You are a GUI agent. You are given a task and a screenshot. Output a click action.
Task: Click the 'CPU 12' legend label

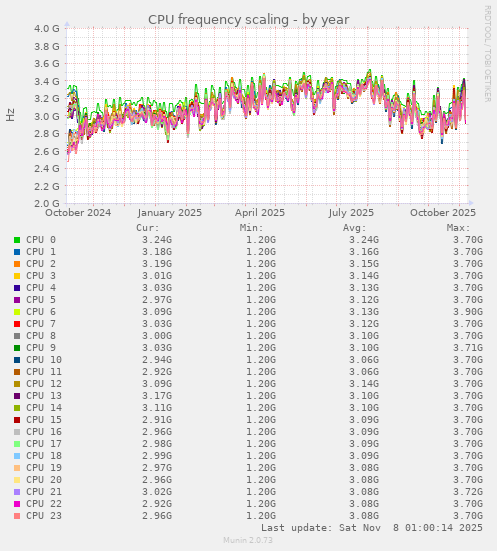[x=44, y=384]
